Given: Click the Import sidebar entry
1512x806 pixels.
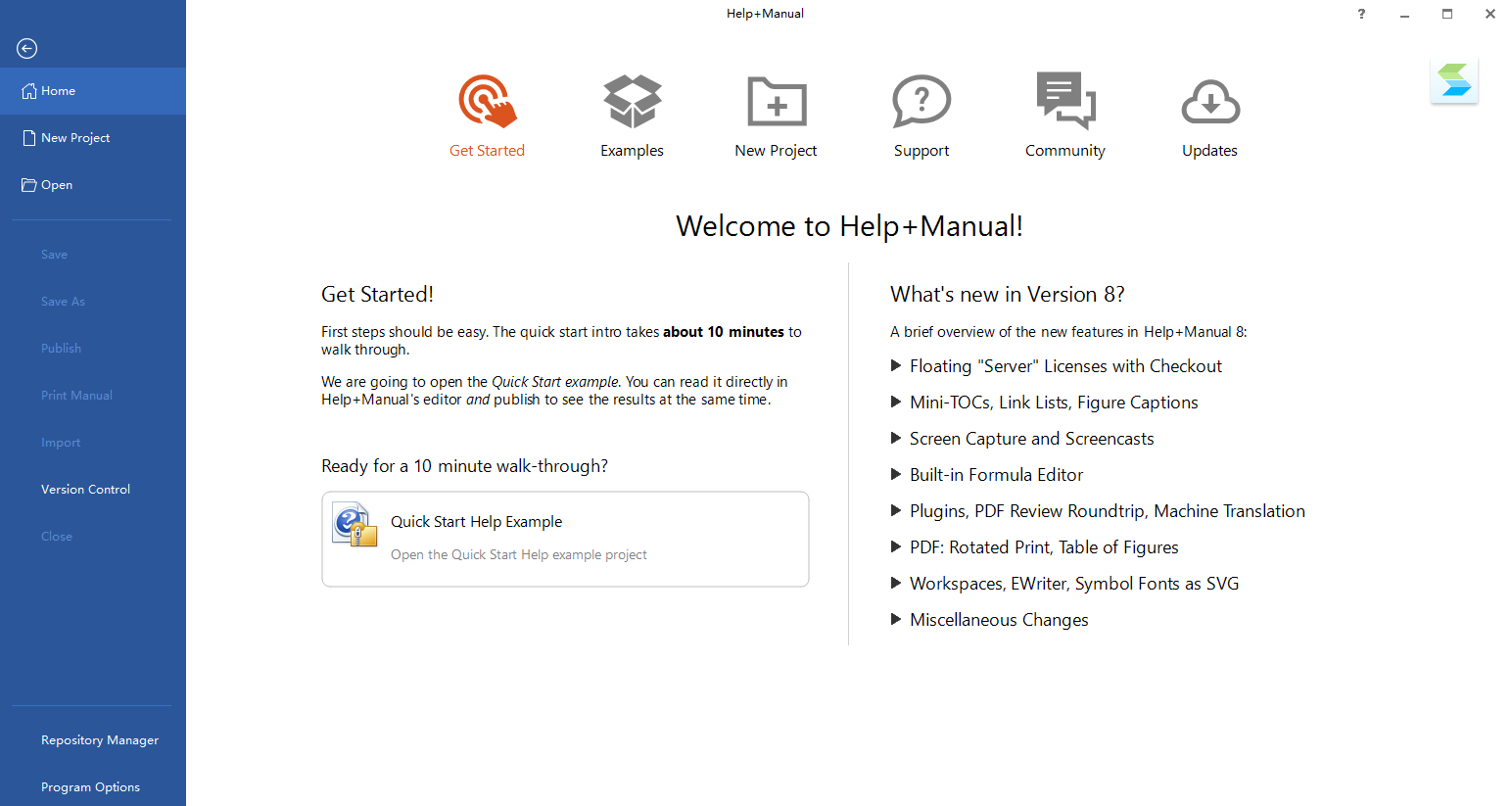Looking at the screenshot, I should click(x=61, y=443).
